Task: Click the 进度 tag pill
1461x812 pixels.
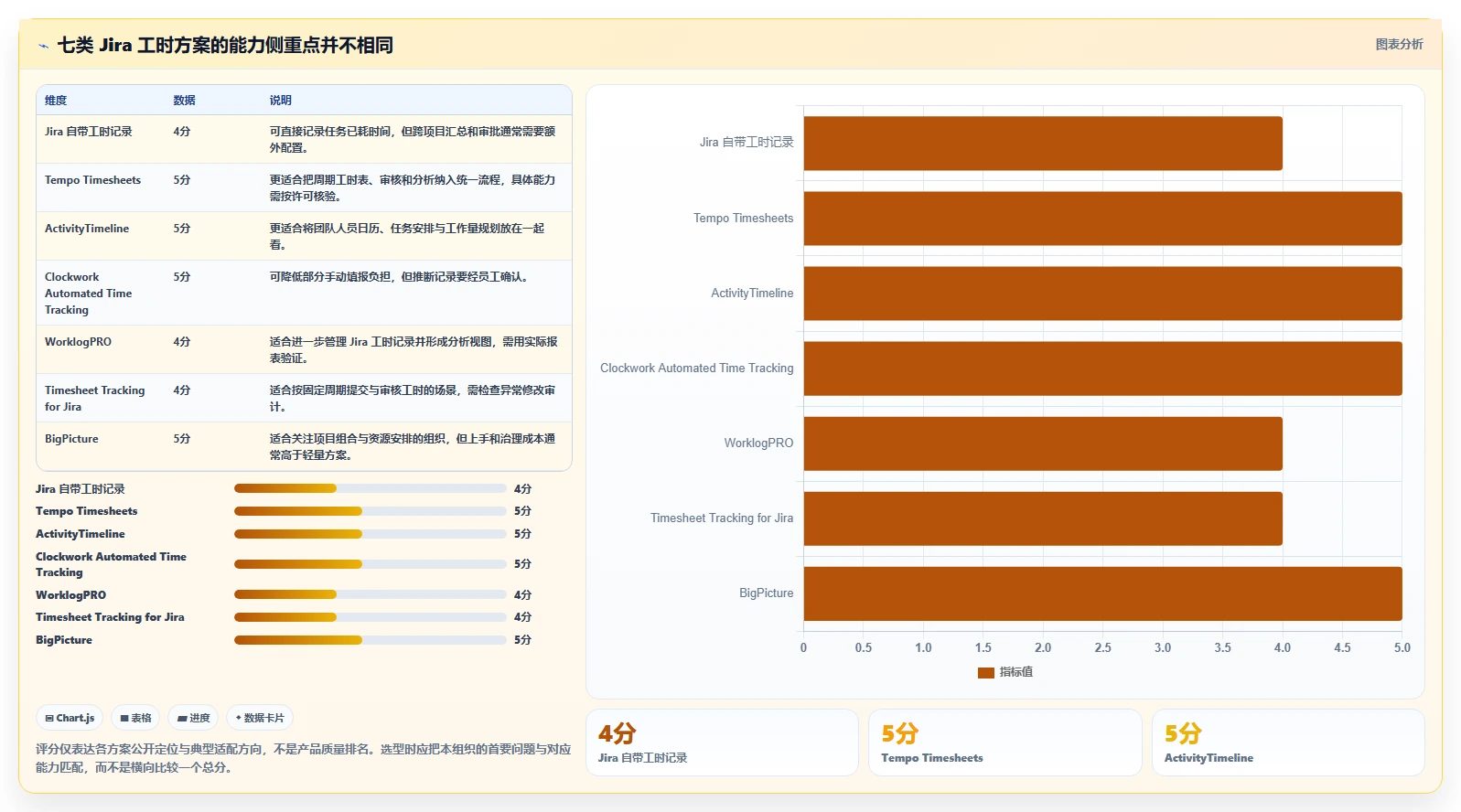Action: pyautogui.click(x=193, y=718)
